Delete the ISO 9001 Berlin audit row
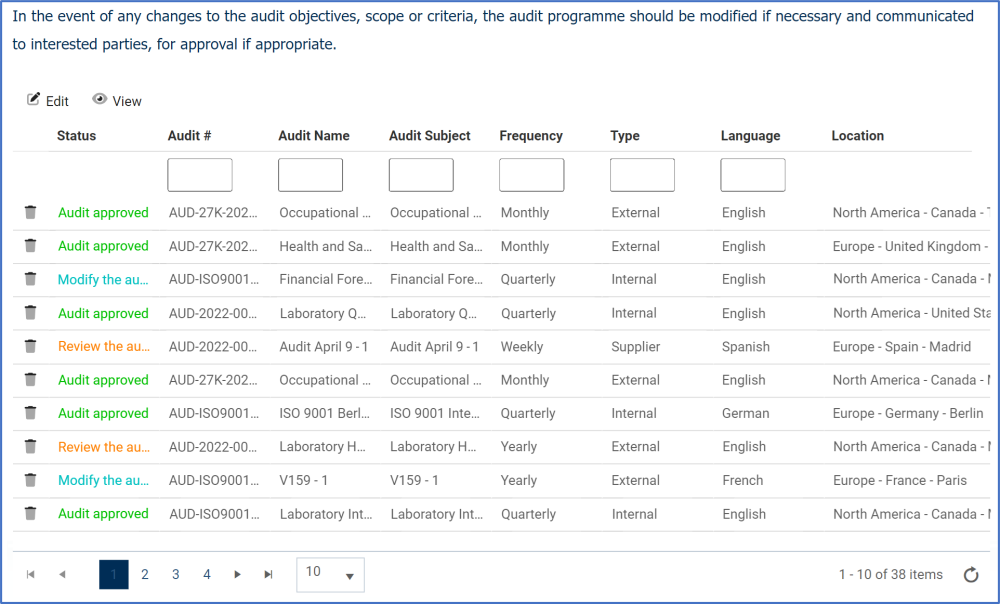This screenshot has width=1000, height=604. tap(30, 413)
